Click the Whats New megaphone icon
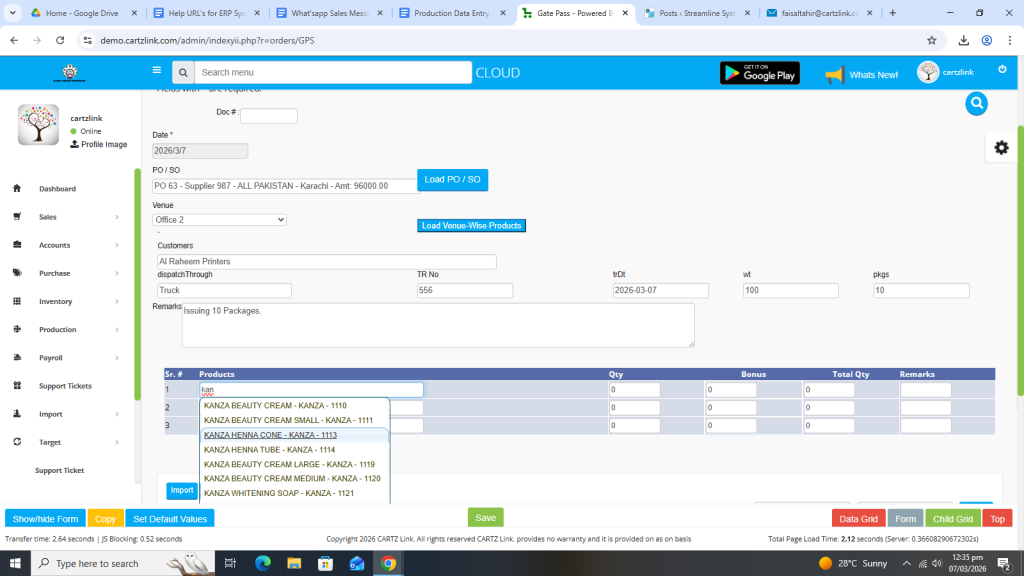This screenshot has height=576, width=1024. pyautogui.click(x=834, y=74)
